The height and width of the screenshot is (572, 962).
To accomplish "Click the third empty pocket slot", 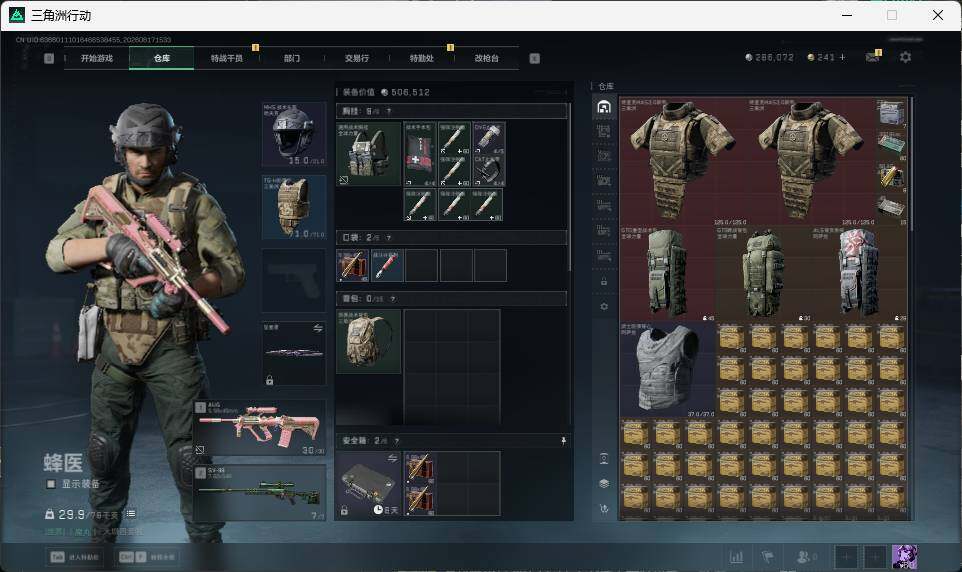I will [x=421, y=265].
